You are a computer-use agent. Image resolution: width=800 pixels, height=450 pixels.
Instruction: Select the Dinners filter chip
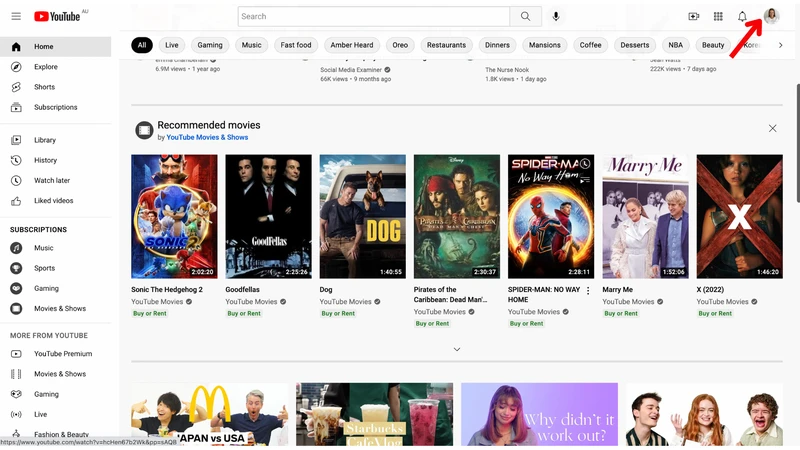click(497, 45)
